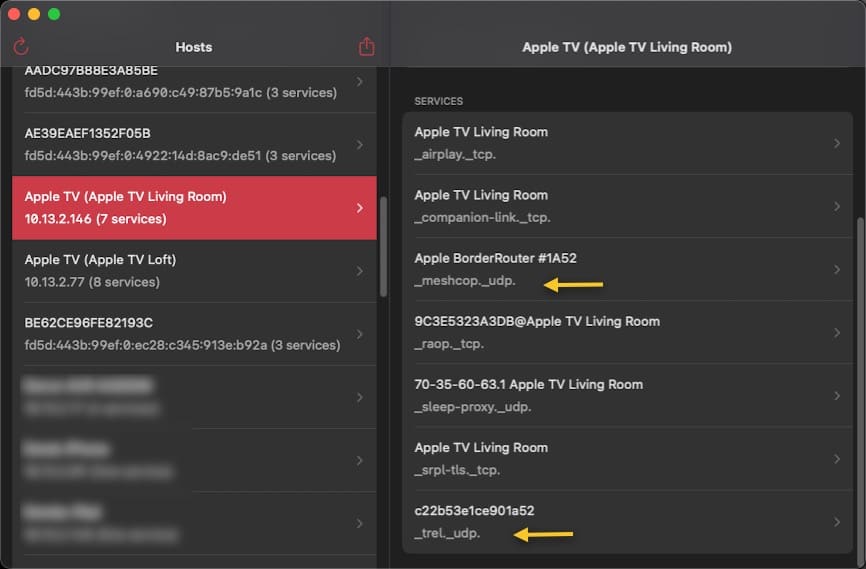The height and width of the screenshot is (569, 866).
Task: Open c22b53e1ce901a52 _trel._udp. service
Action: click(627, 521)
